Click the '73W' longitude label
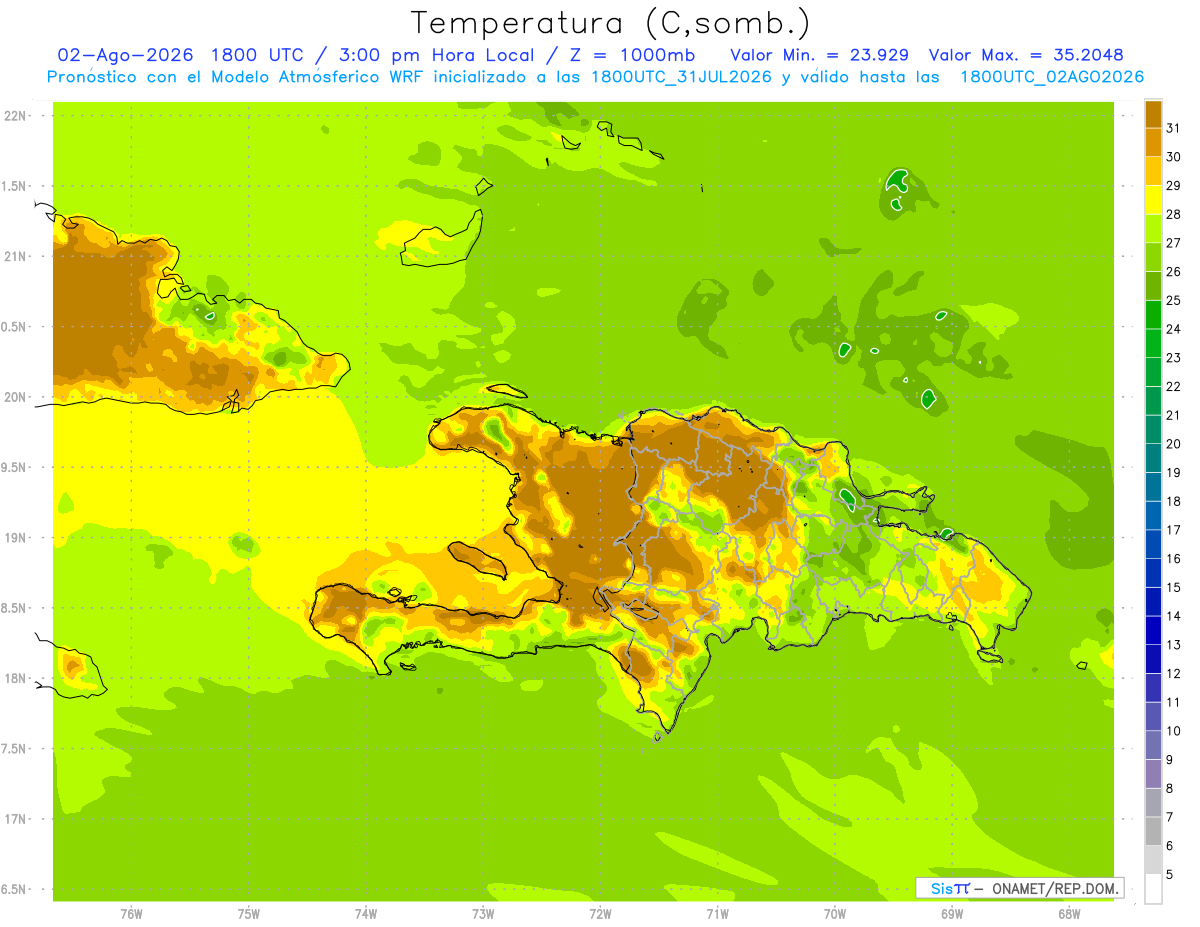This screenshot has width=1200, height=927. [x=482, y=914]
